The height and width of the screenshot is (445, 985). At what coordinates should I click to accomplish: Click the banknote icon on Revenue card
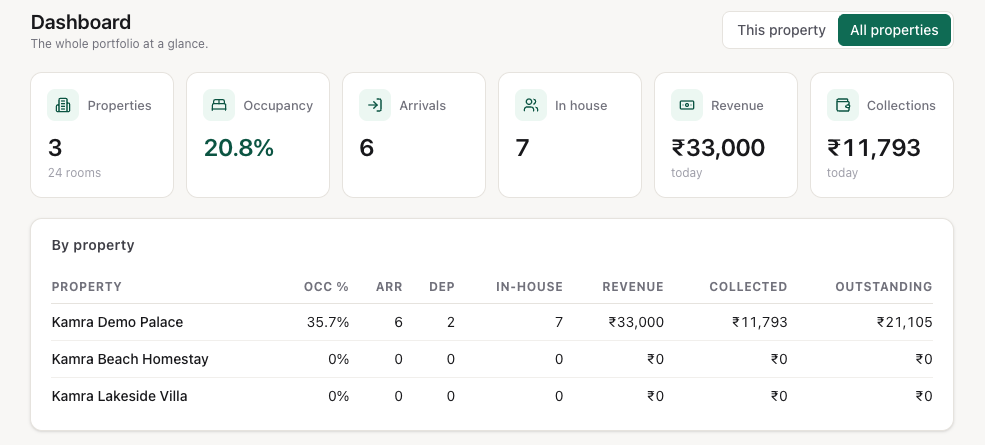[687, 105]
